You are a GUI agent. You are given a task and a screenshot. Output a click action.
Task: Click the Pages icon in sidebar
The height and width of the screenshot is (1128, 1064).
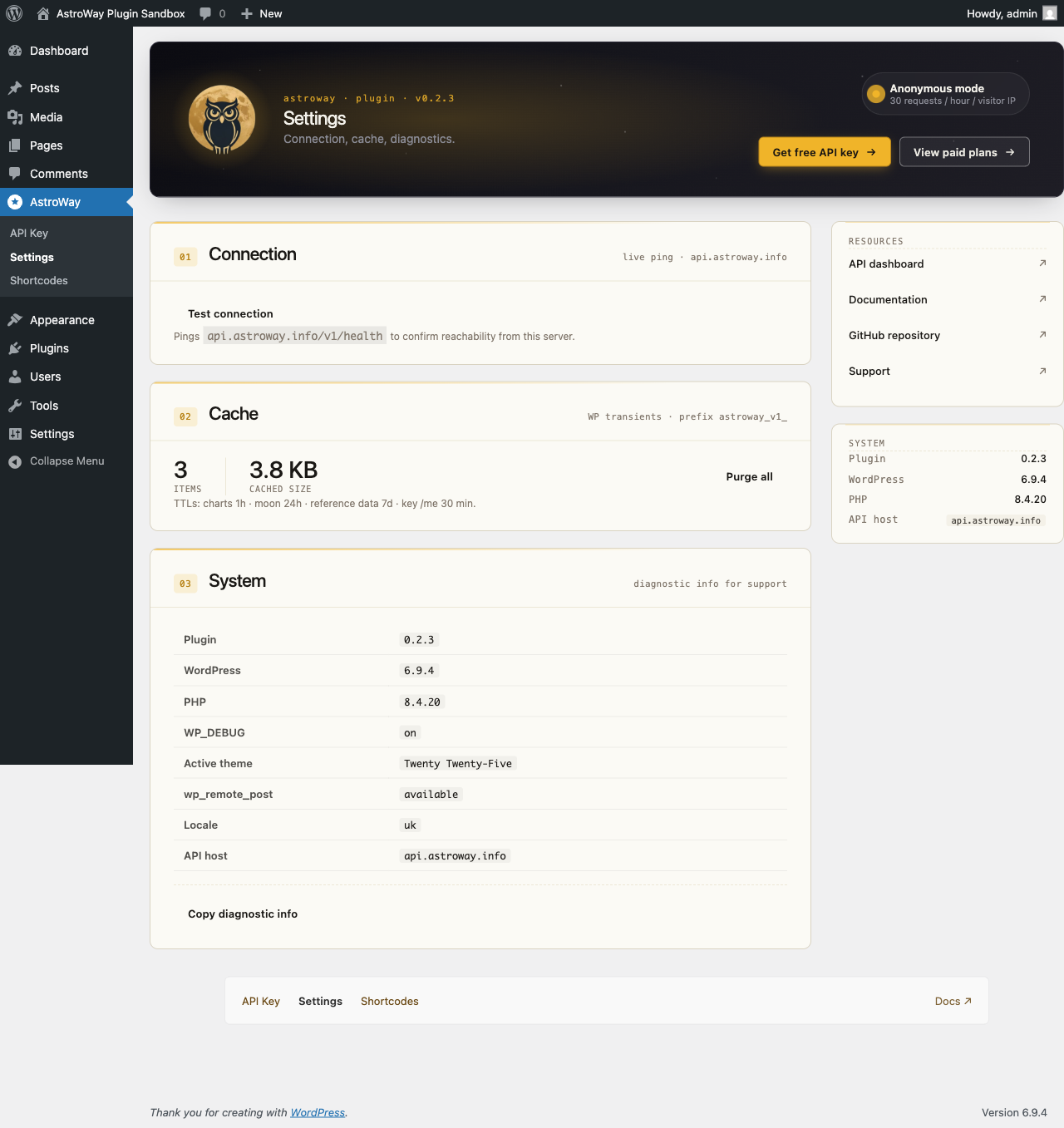pos(15,145)
